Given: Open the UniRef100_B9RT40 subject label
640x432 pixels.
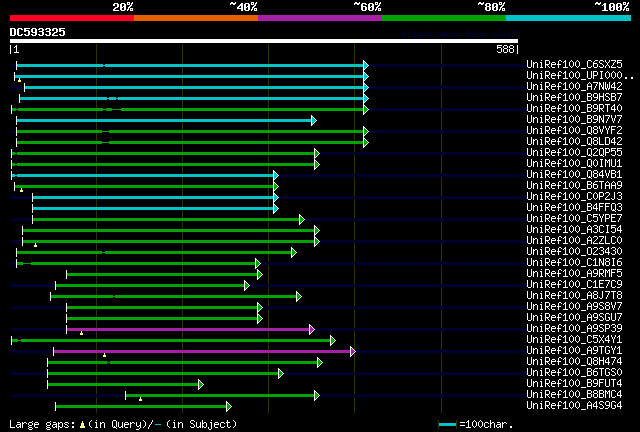Looking at the screenshot, I should click(574, 108).
